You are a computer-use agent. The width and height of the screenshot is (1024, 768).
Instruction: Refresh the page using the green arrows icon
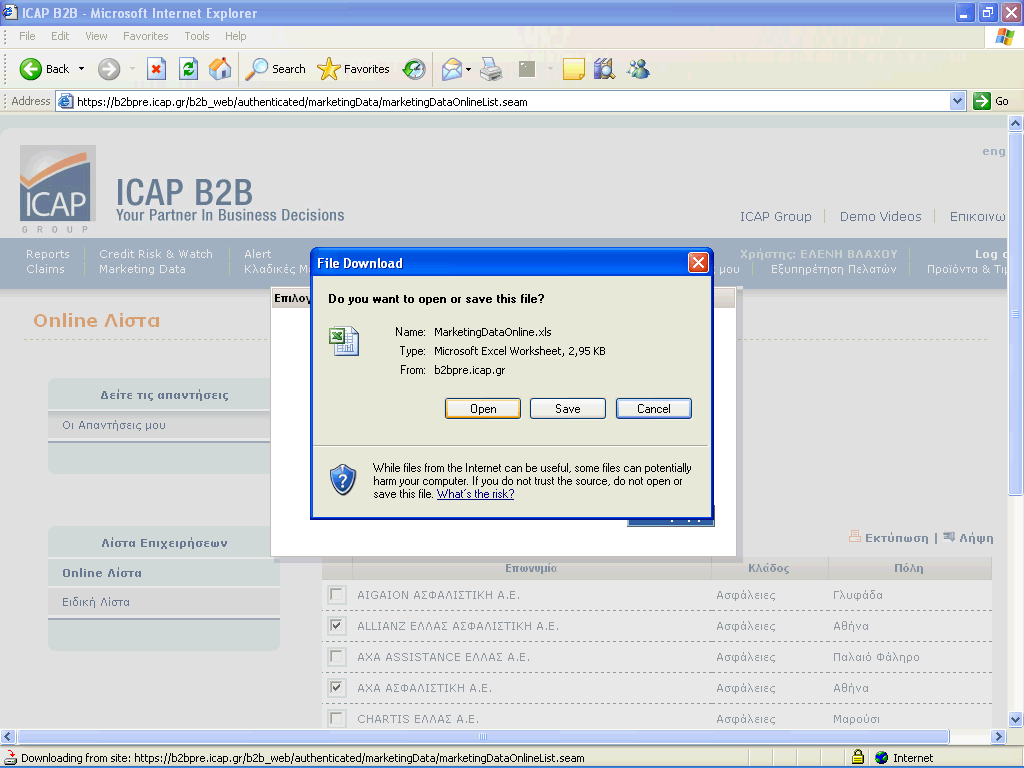(189, 69)
